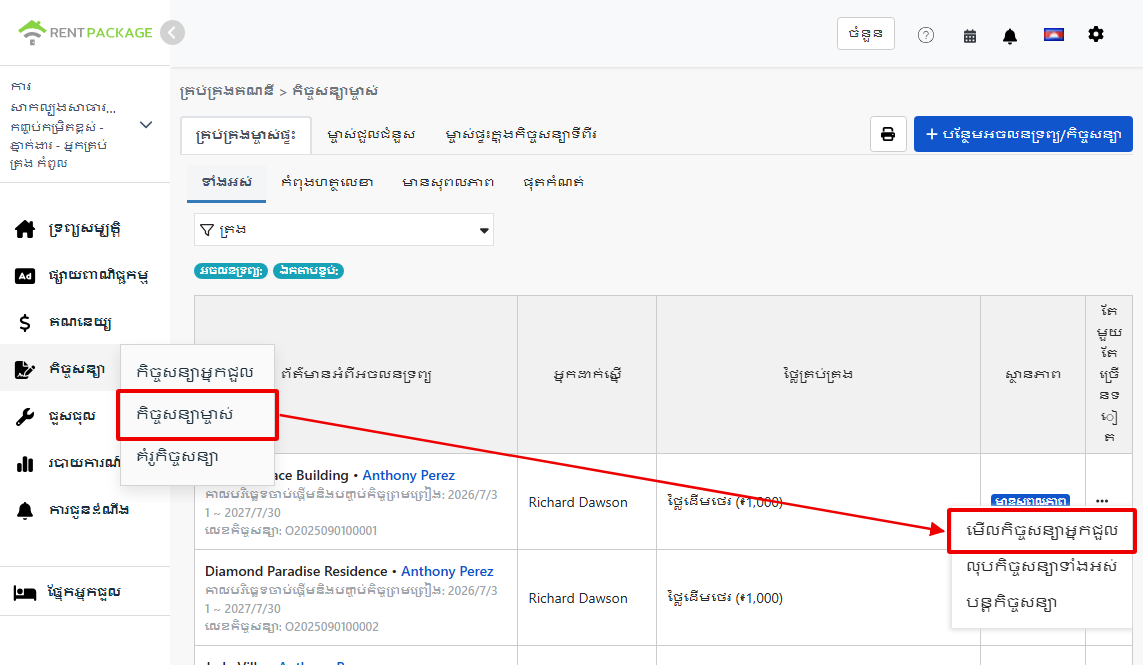Open គណនេយ្យ dollar sidebar item
1143x665 pixels.
[85, 322]
